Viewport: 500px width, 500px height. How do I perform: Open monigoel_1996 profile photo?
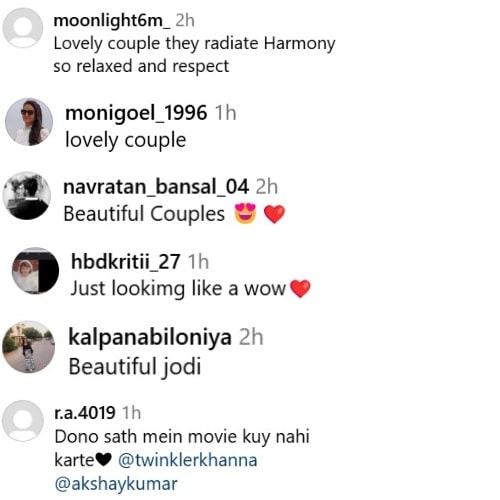click(29, 122)
